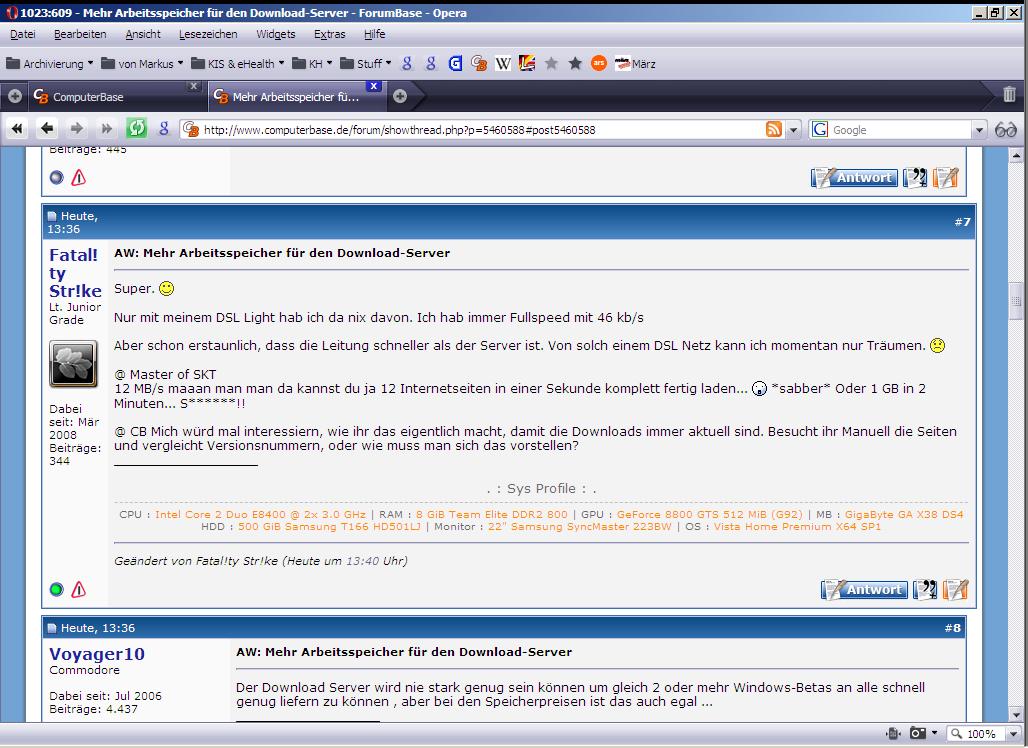Click the camera icon in the status bar
Screen dimensions: 1028x748
pyautogui.click(x=918, y=733)
